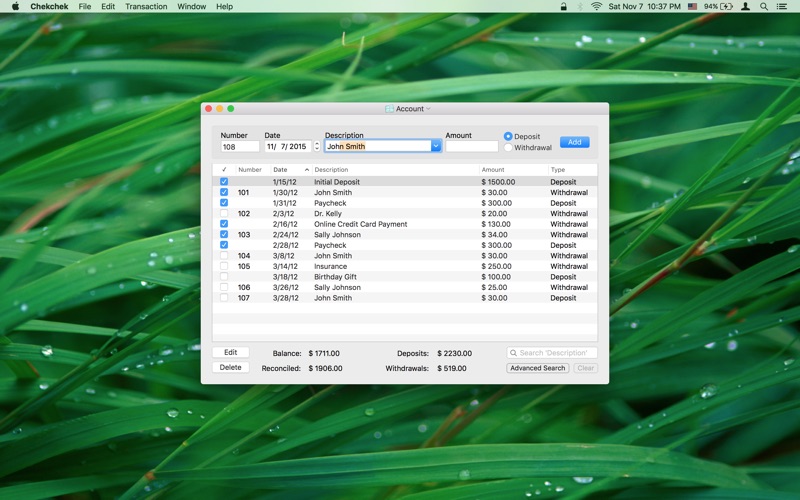Image resolution: width=800 pixels, height=500 pixels.
Task: Expand the Description combo box arrow
Action: [x=435, y=146]
